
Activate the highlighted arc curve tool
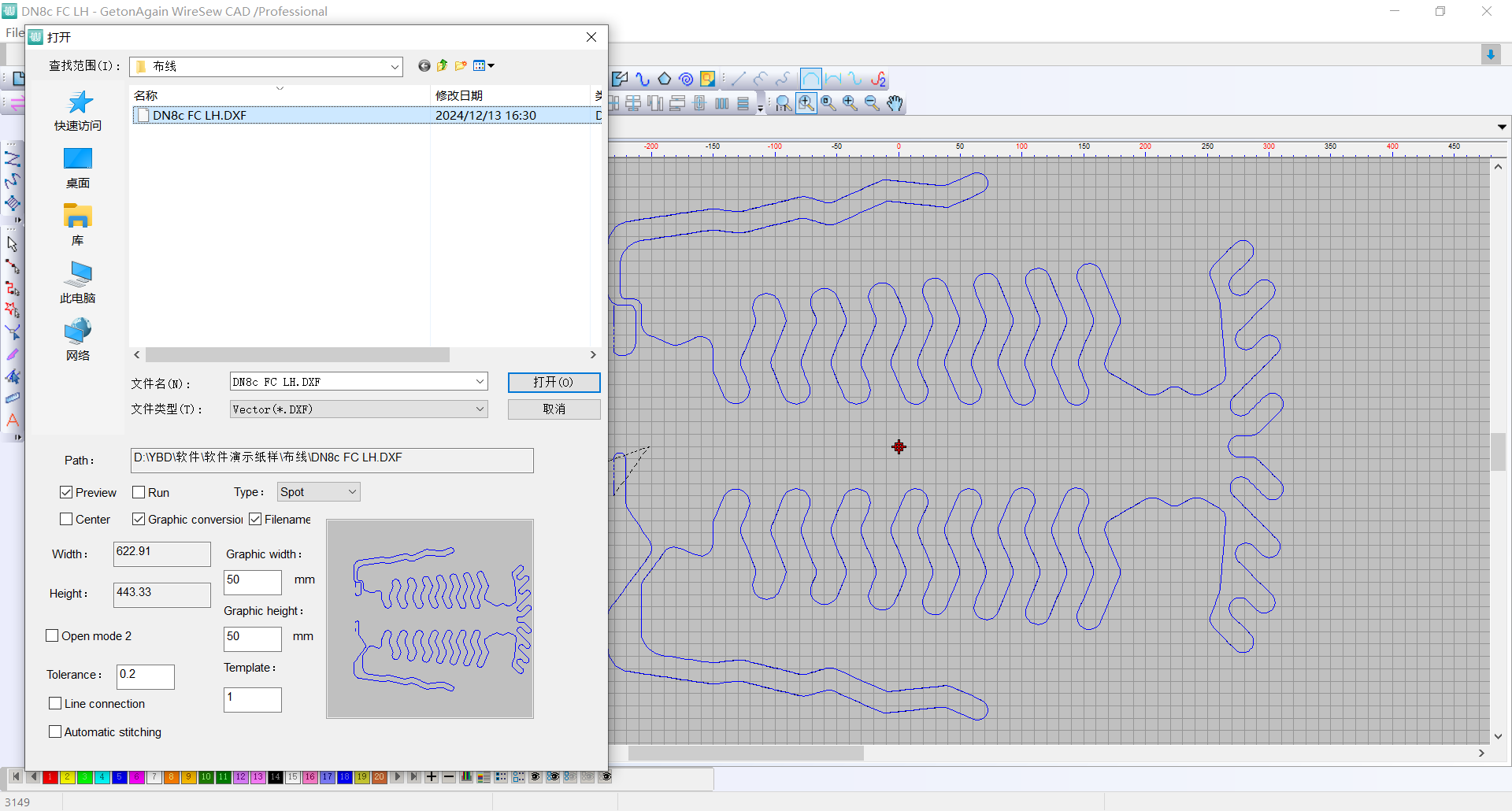pos(810,79)
